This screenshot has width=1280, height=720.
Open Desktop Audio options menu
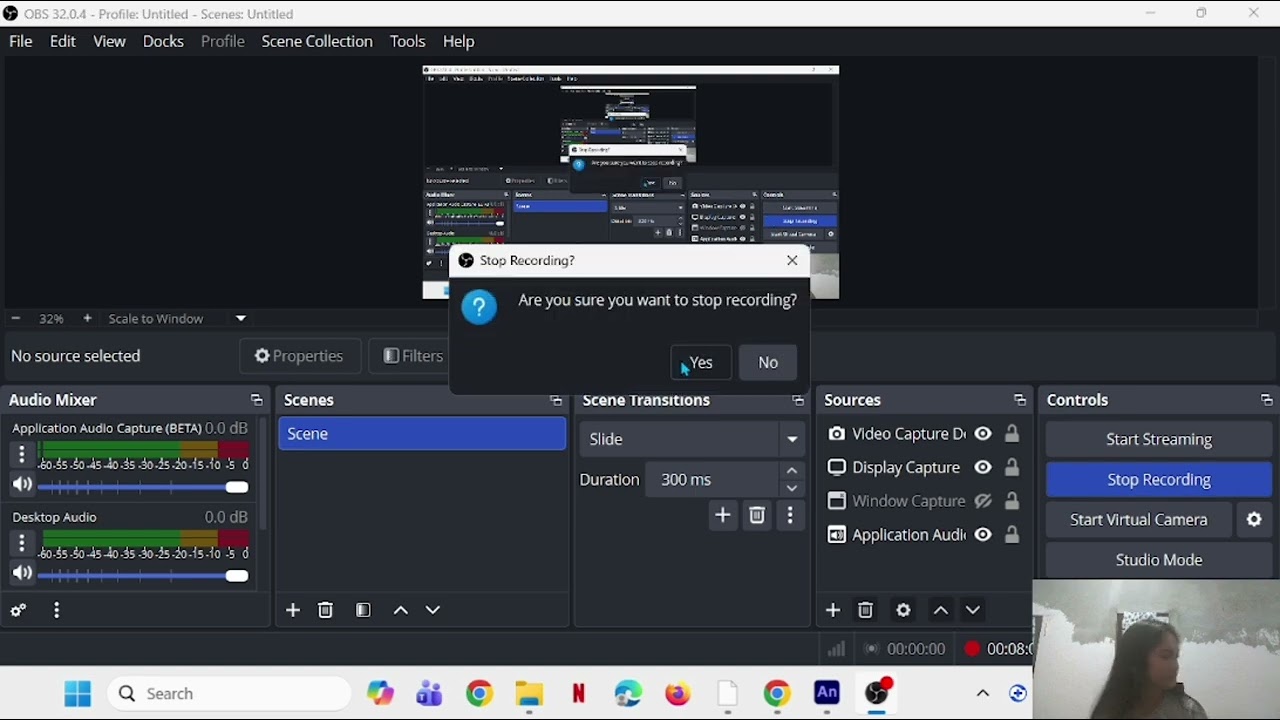pos(21,544)
